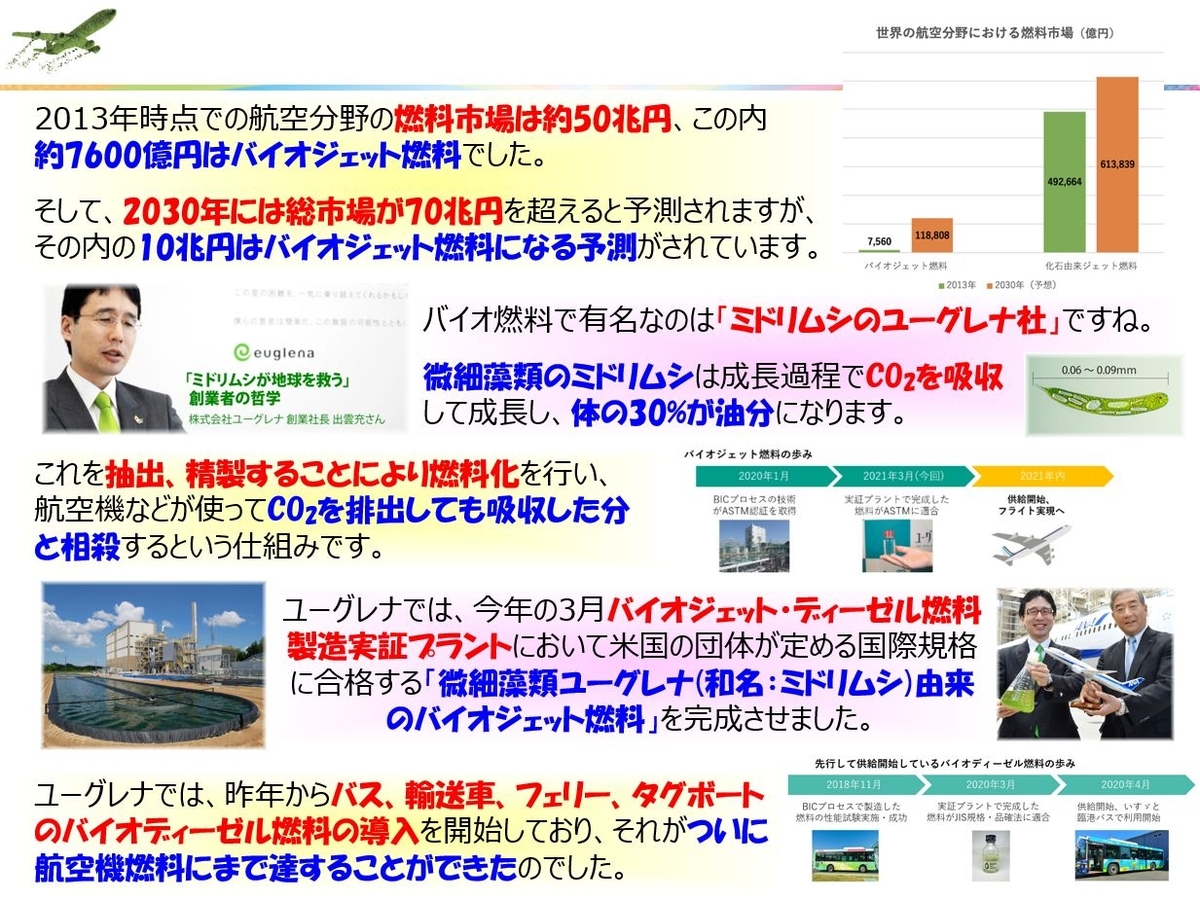The image size is (1200, 901).
Task: Select the yellow 2021年内 timeline arrow
Action: [1042, 476]
